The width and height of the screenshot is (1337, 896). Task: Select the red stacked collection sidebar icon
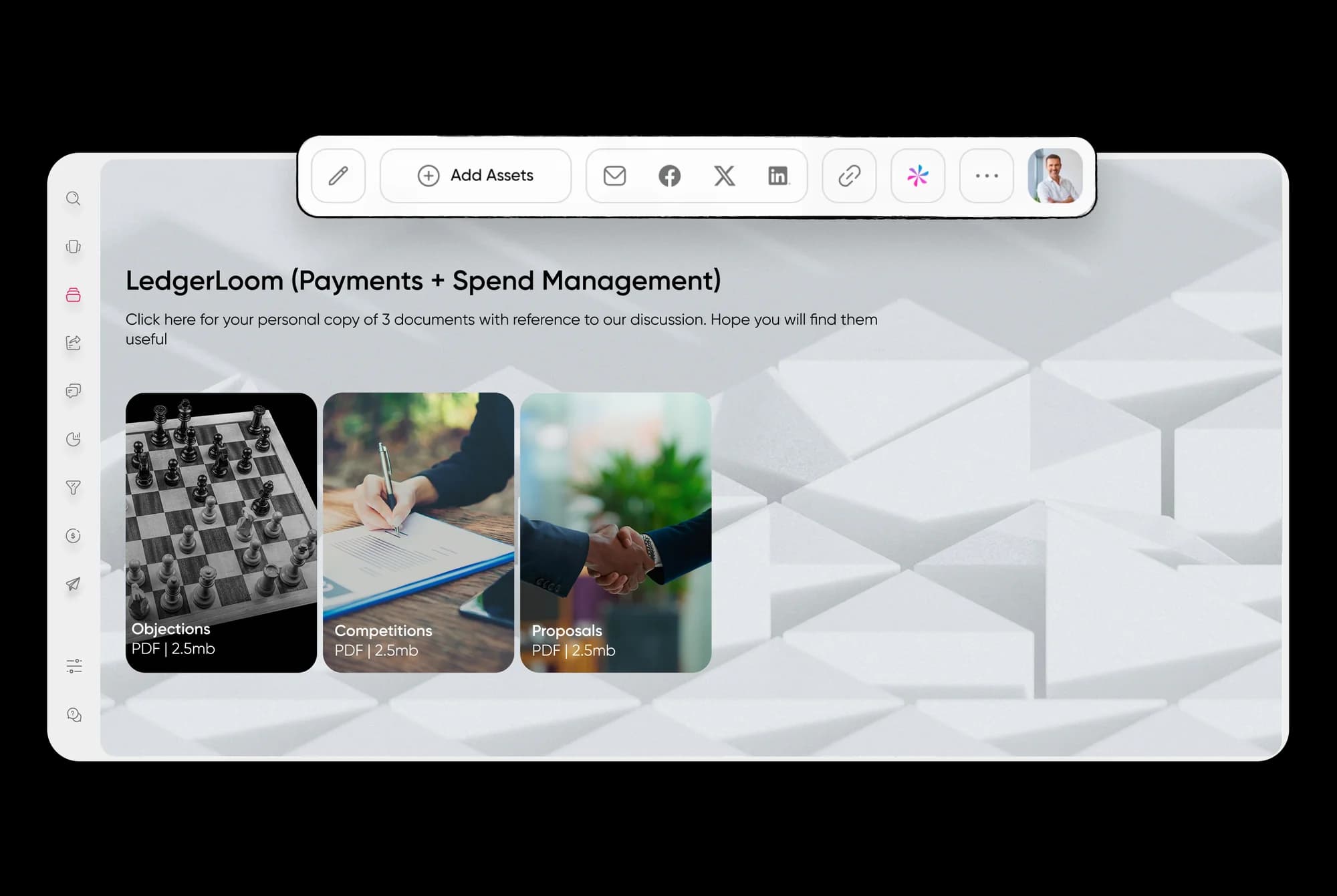click(74, 295)
